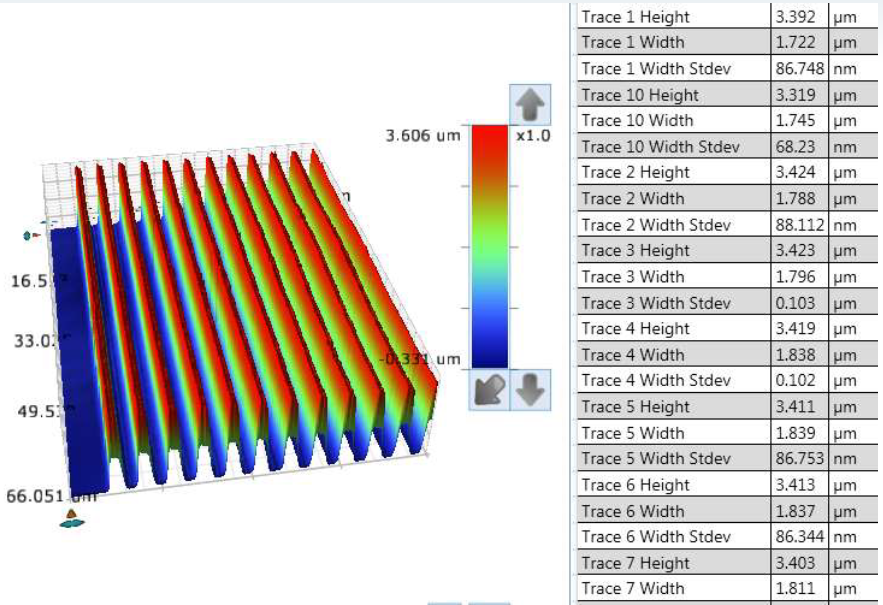Click the down arrow below color scale
Viewport: 883px width, 605px height.
[x=530, y=390]
